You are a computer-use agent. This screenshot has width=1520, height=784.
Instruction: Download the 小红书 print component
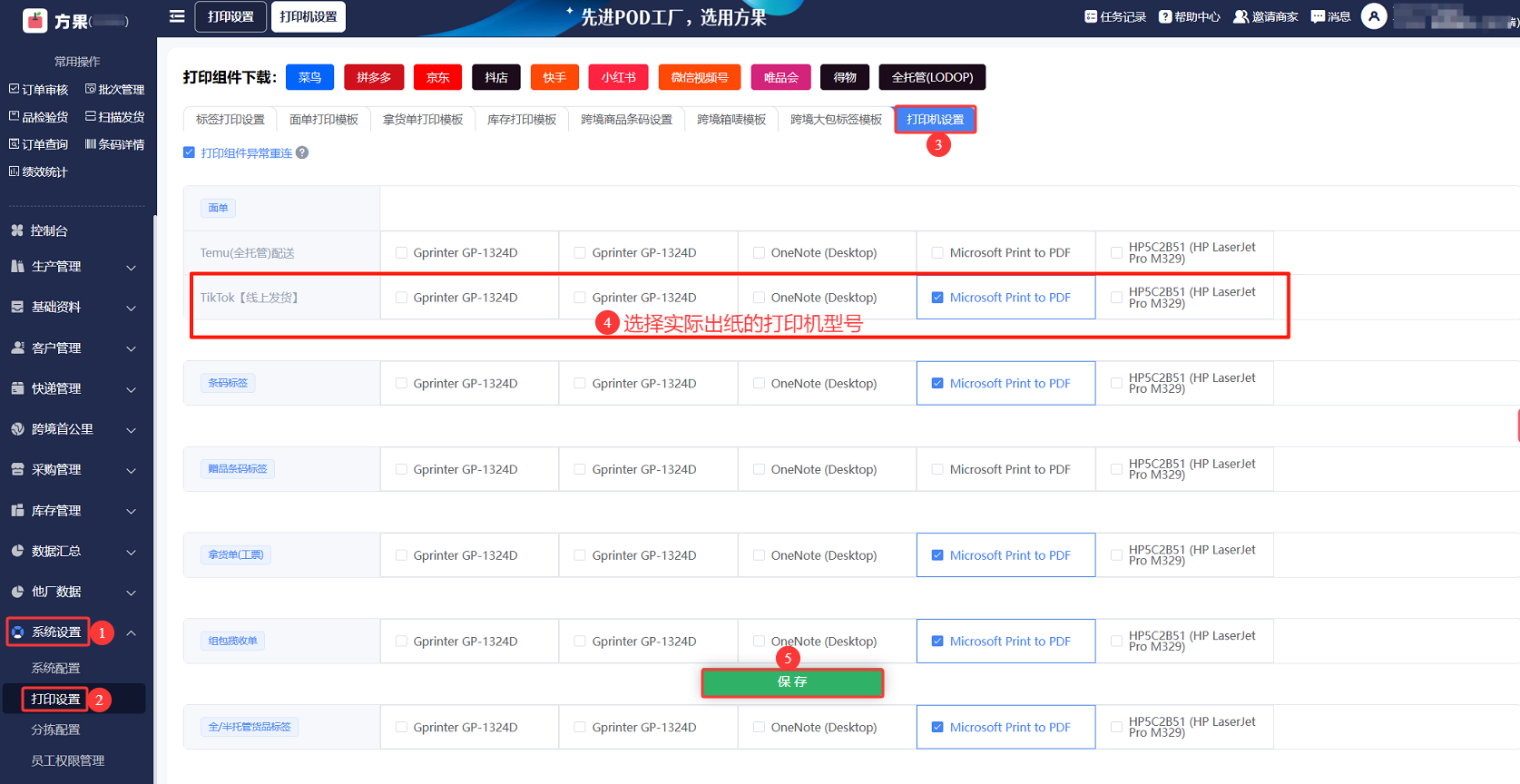point(619,77)
